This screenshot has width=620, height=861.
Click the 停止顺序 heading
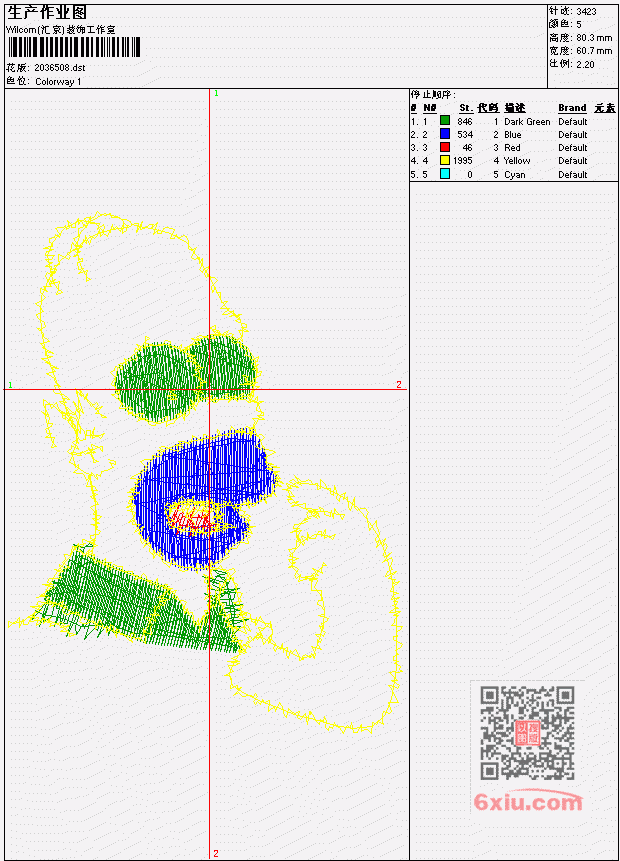pos(433,95)
